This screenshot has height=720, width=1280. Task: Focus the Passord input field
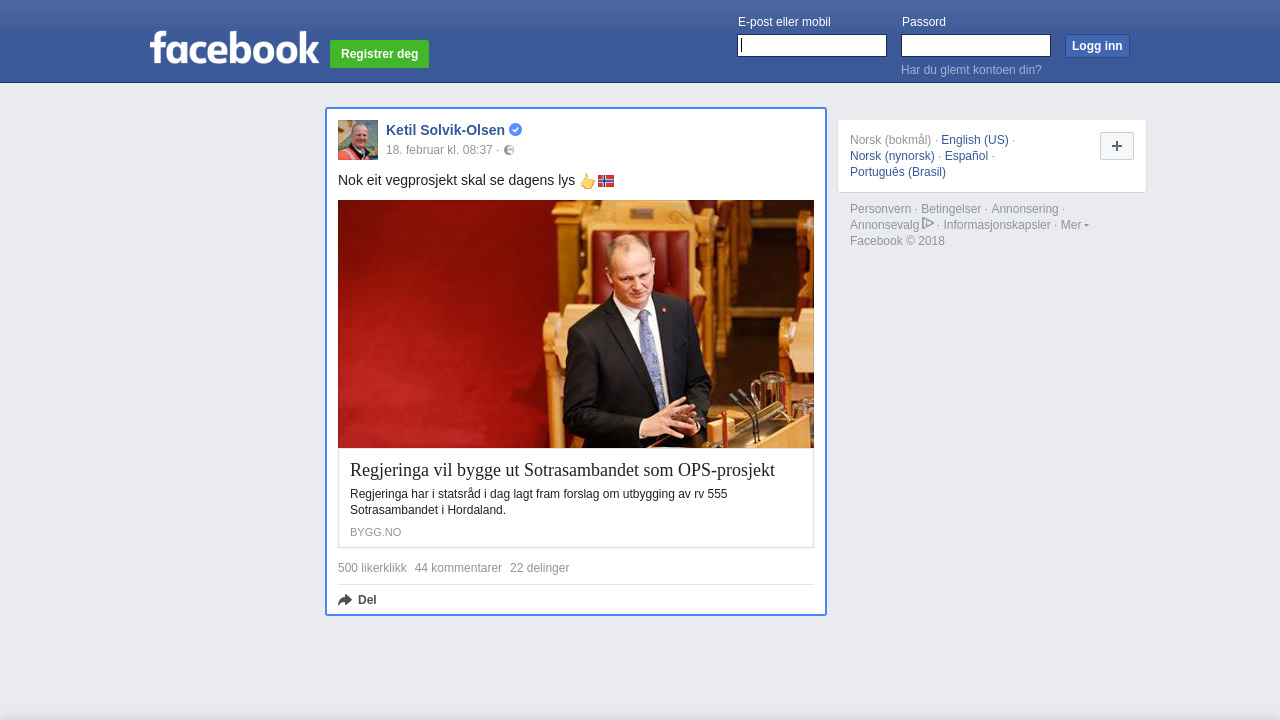976,46
